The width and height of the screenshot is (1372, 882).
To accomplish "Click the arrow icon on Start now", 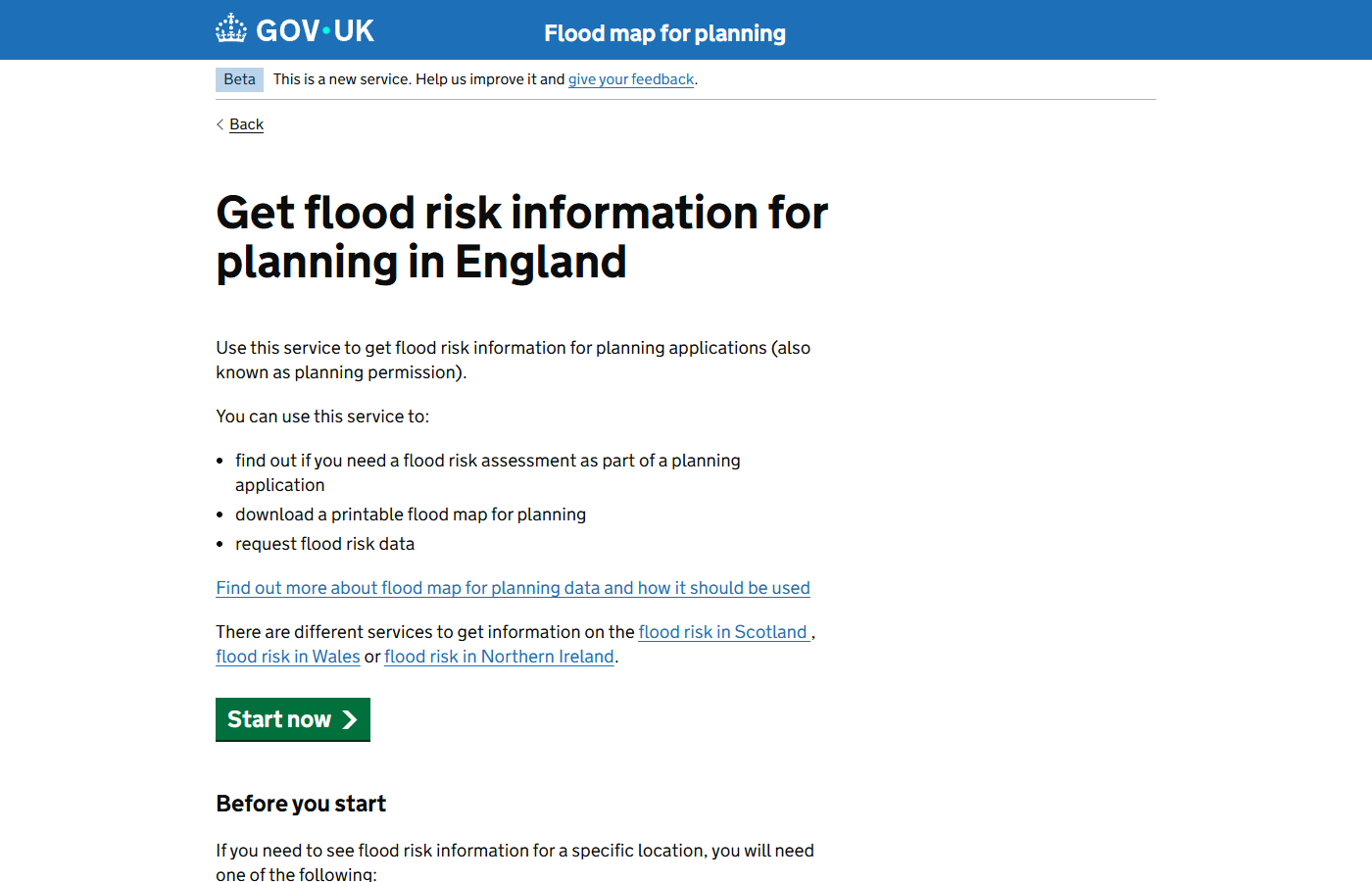I will tap(350, 719).
